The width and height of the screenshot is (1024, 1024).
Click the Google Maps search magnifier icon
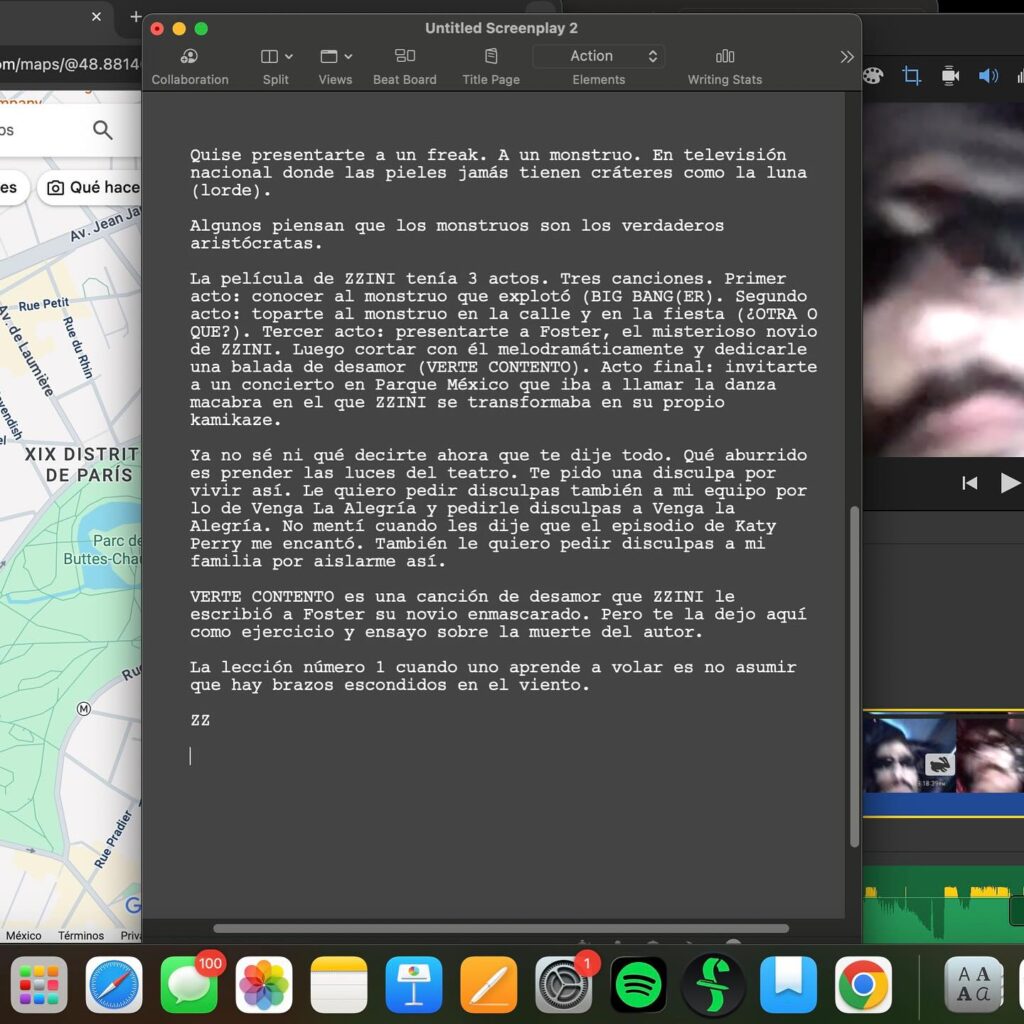pyautogui.click(x=103, y=130)
